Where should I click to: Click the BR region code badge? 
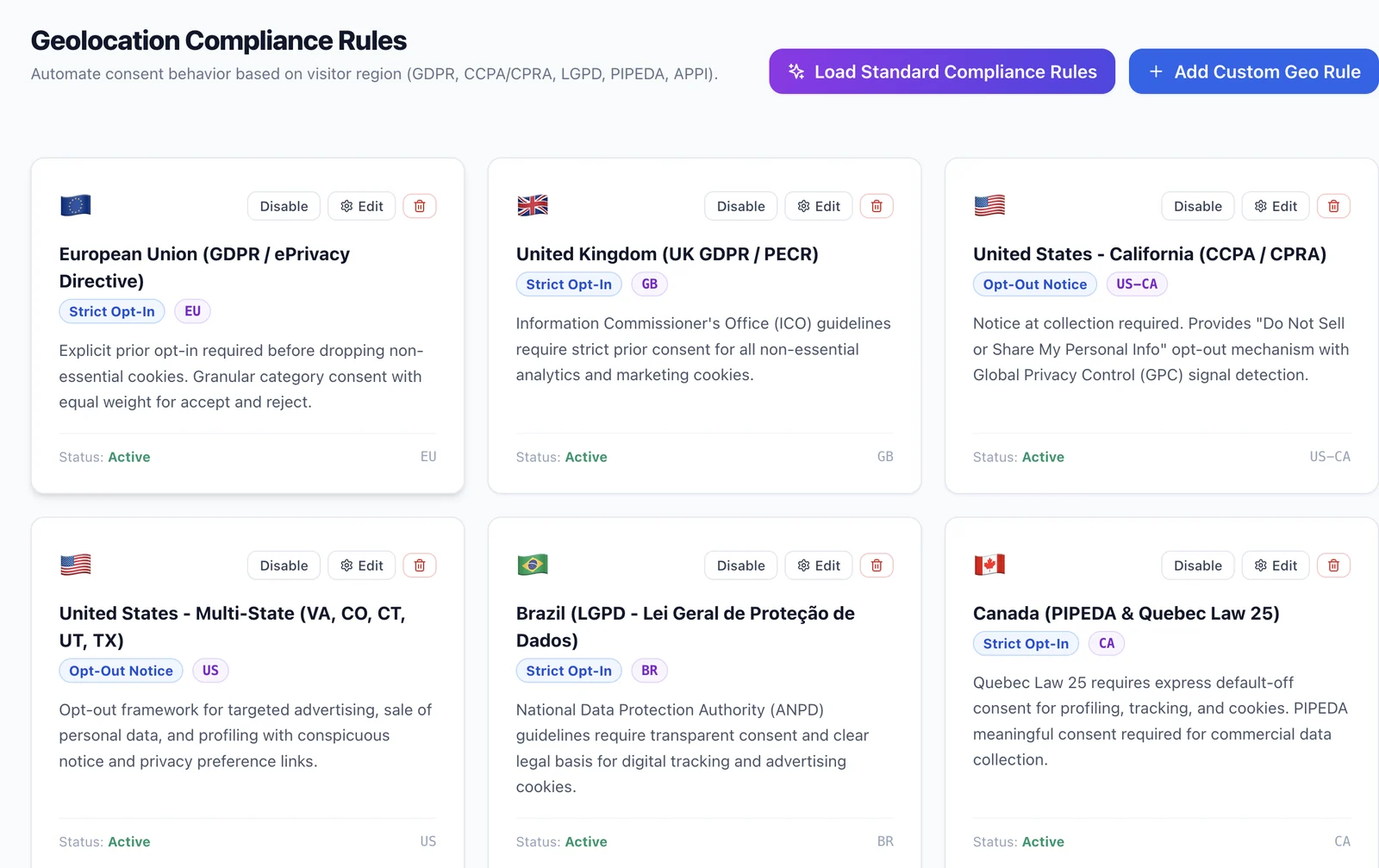pyautogui.click(x=650, y=671)
